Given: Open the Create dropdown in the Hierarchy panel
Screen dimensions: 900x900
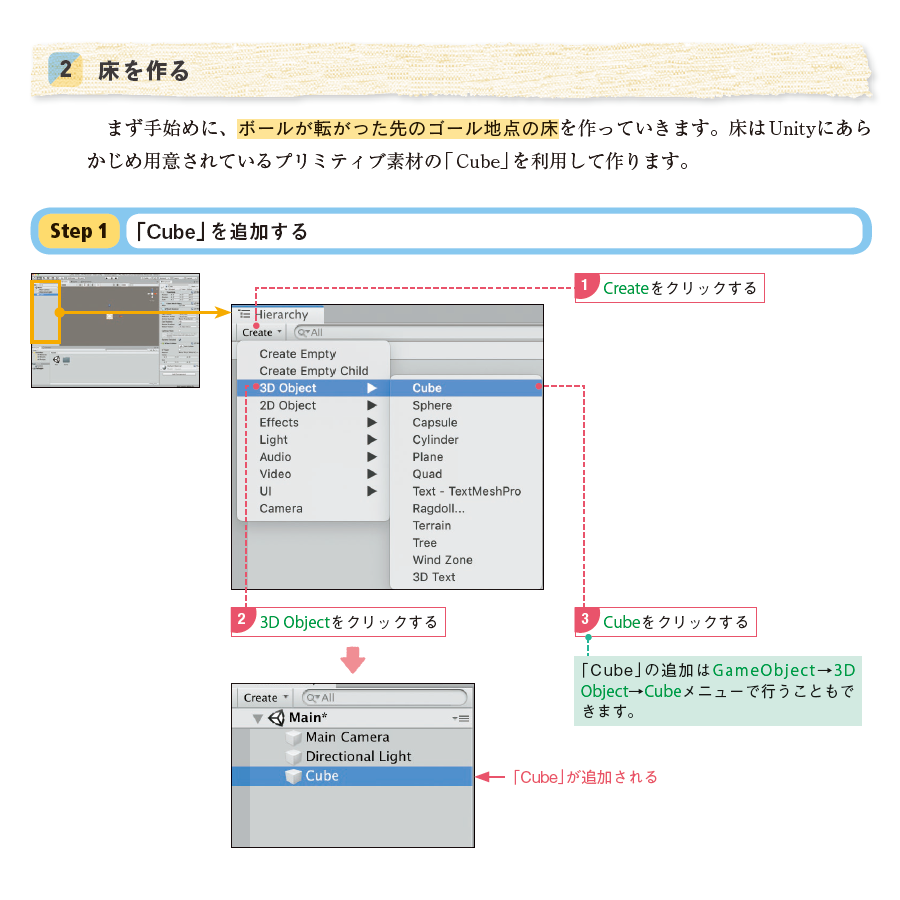Looking at the screenshot, I should (x=262, y=332).
